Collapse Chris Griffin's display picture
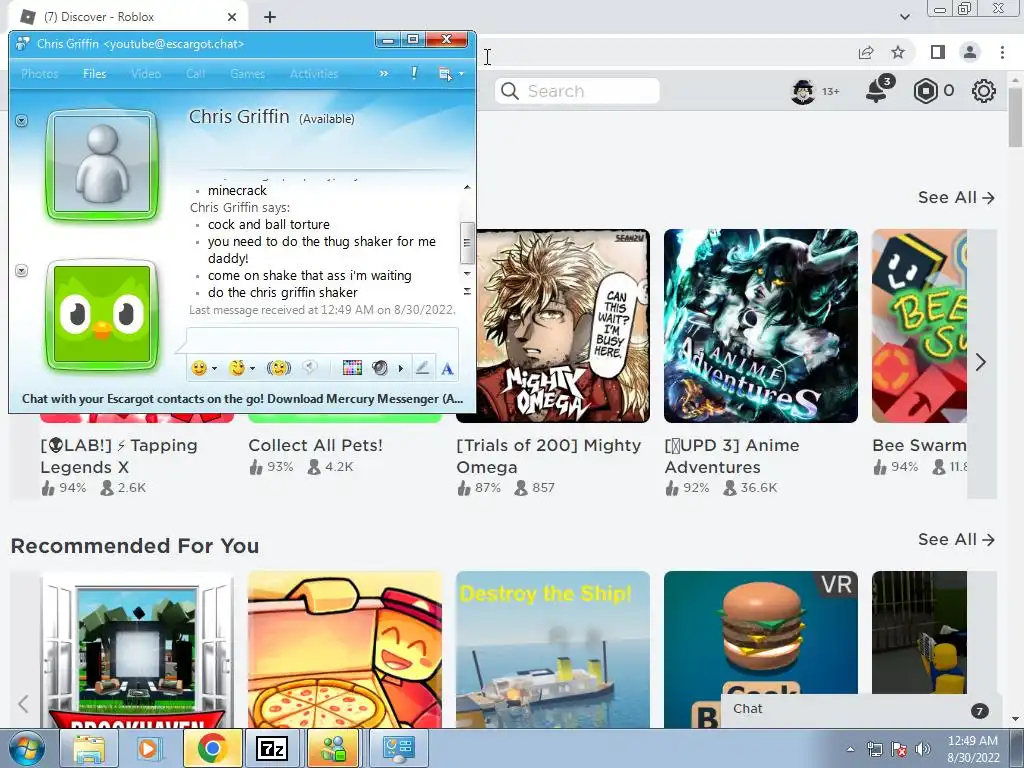 point(22,121)
